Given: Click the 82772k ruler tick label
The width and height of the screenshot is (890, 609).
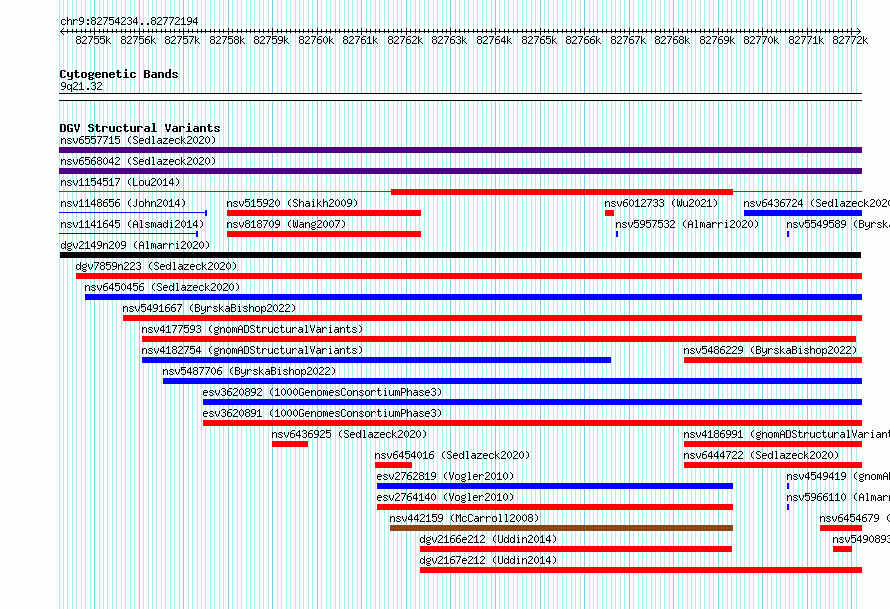Looking at the screenshot, I should [x=850, y=40].
